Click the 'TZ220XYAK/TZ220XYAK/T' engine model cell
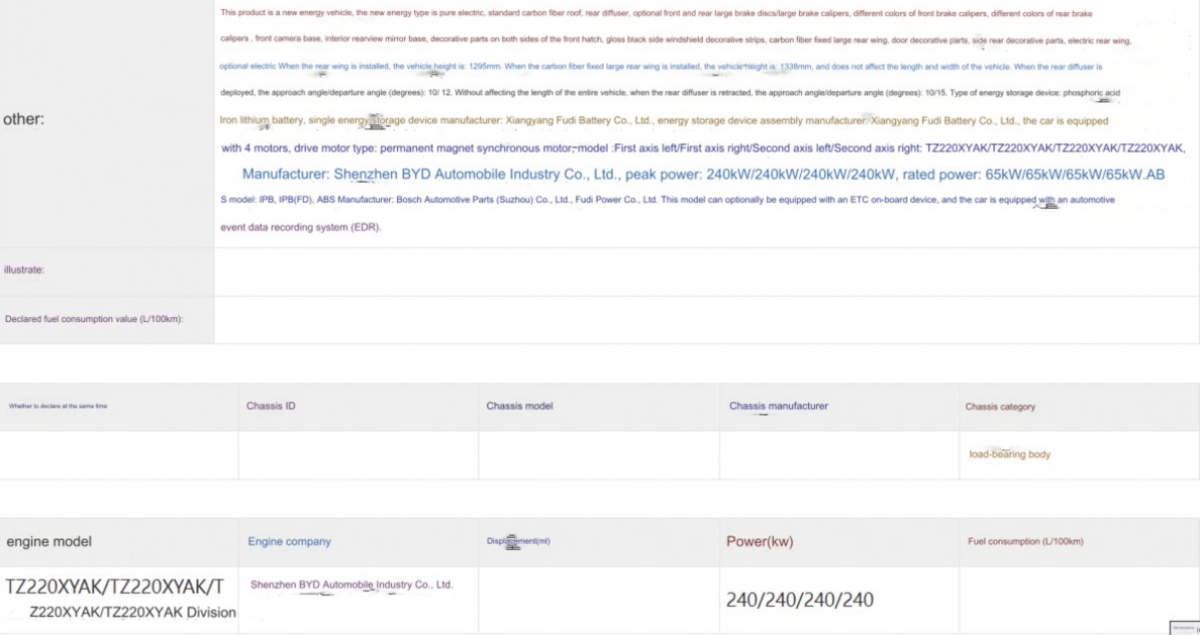The image size is (1200, 635). pos(115,587)
